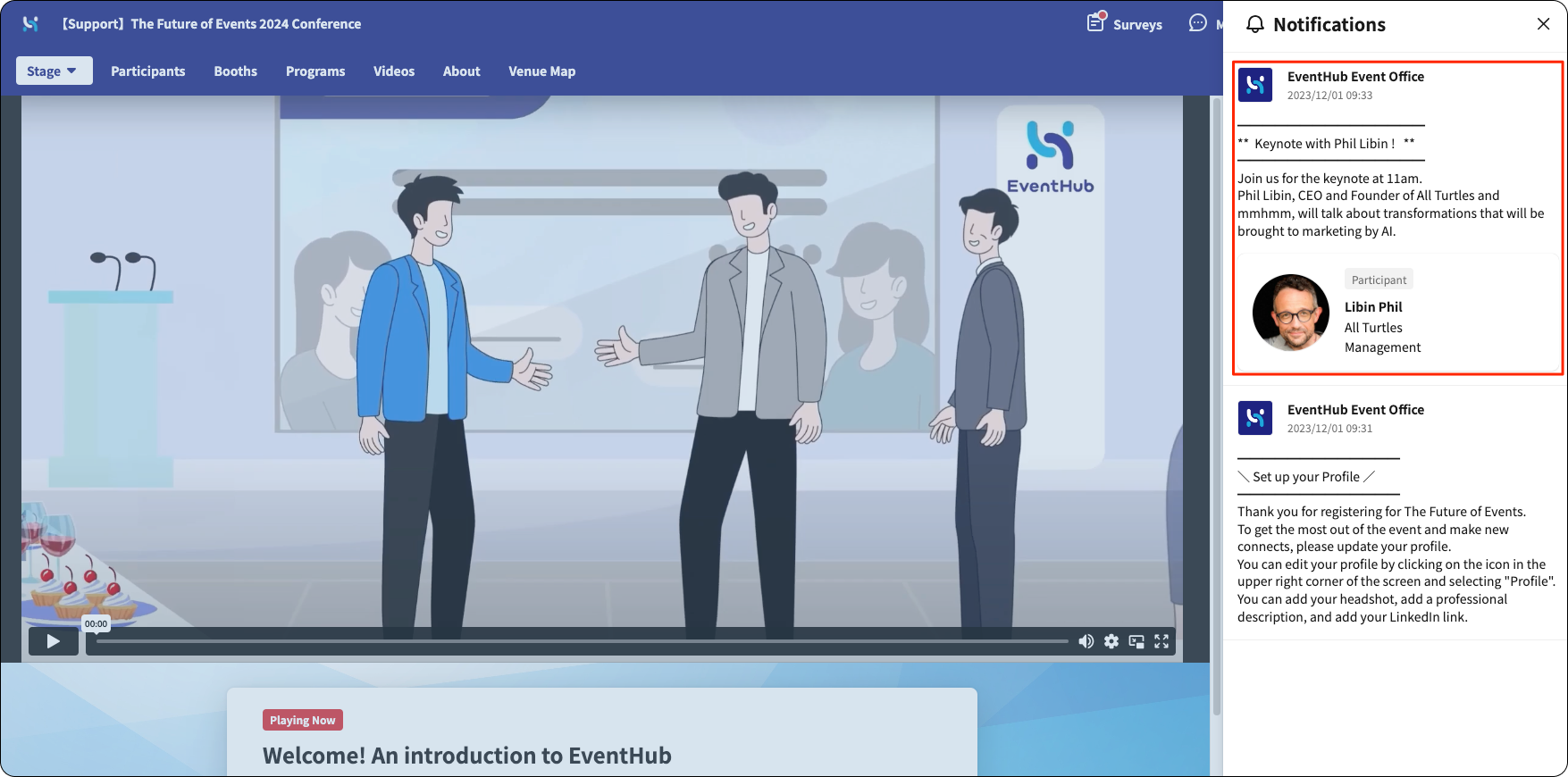
Task: Click the 'Set up your Profile' heading
Action: click(x=1306, y=477)
